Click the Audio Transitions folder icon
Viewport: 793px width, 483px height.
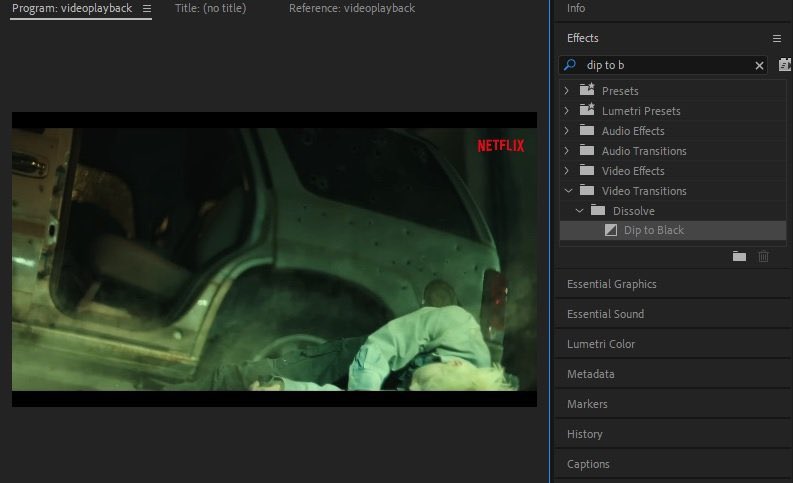(x=587, y=150)
